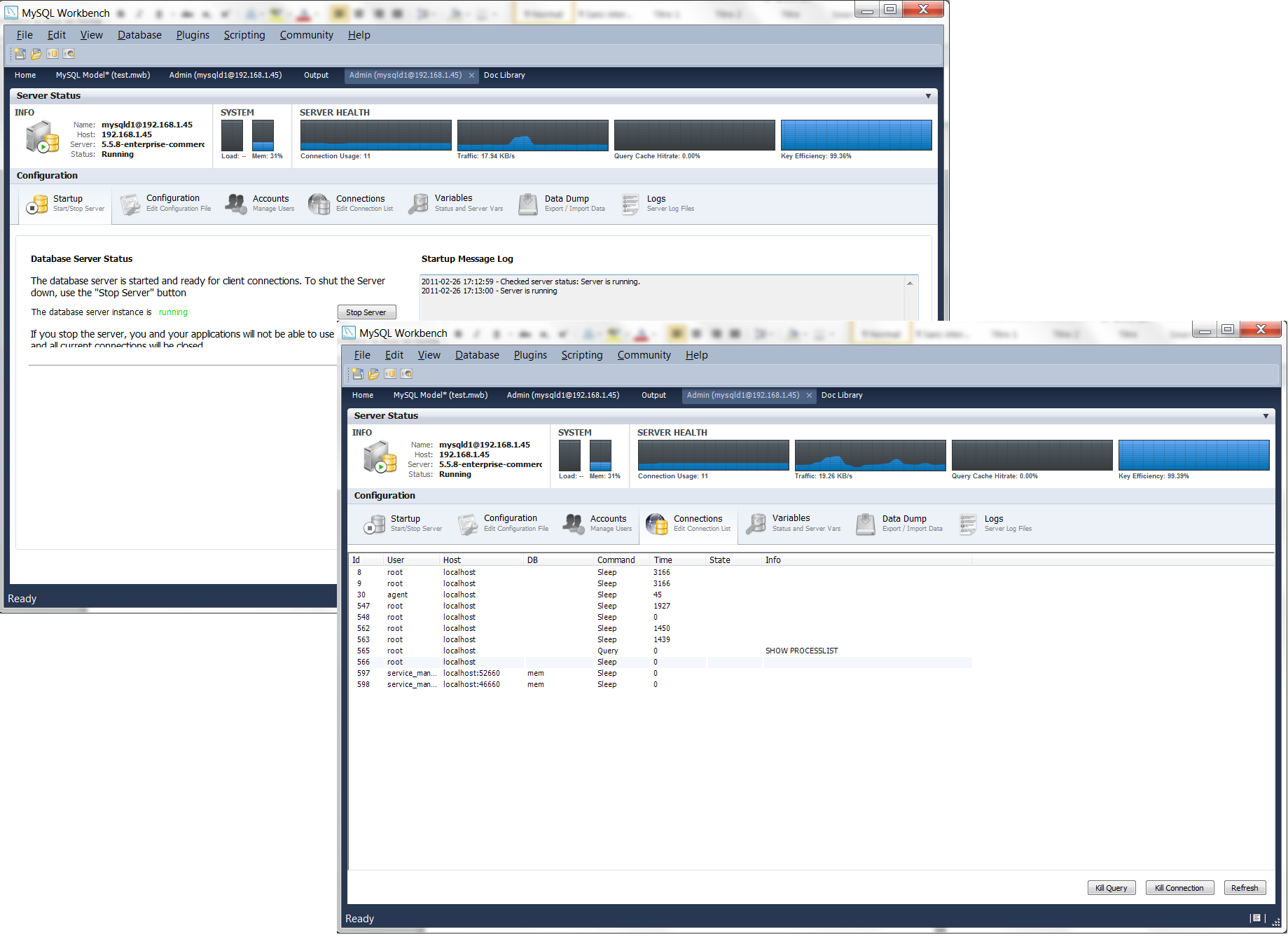The image size is (1288, 937).
Task: Click third toolbar icon in front window
Action: [x=390, y=374]
